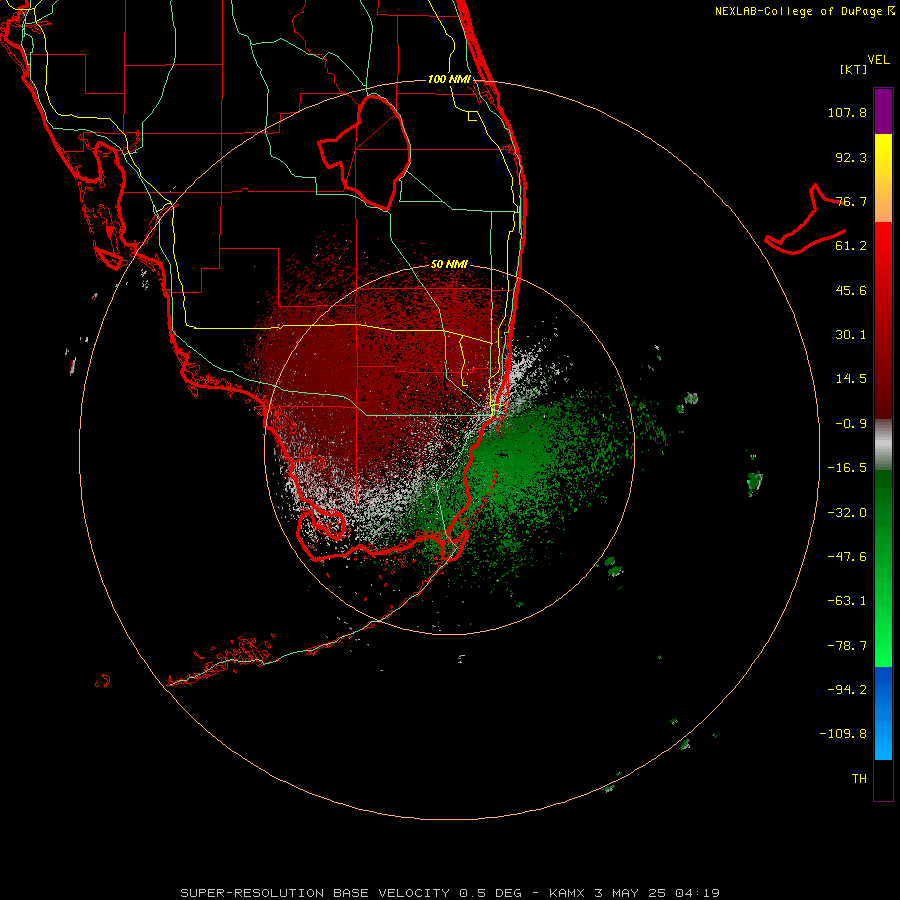Click the 100 NMI range ring label

click(449, 79)
